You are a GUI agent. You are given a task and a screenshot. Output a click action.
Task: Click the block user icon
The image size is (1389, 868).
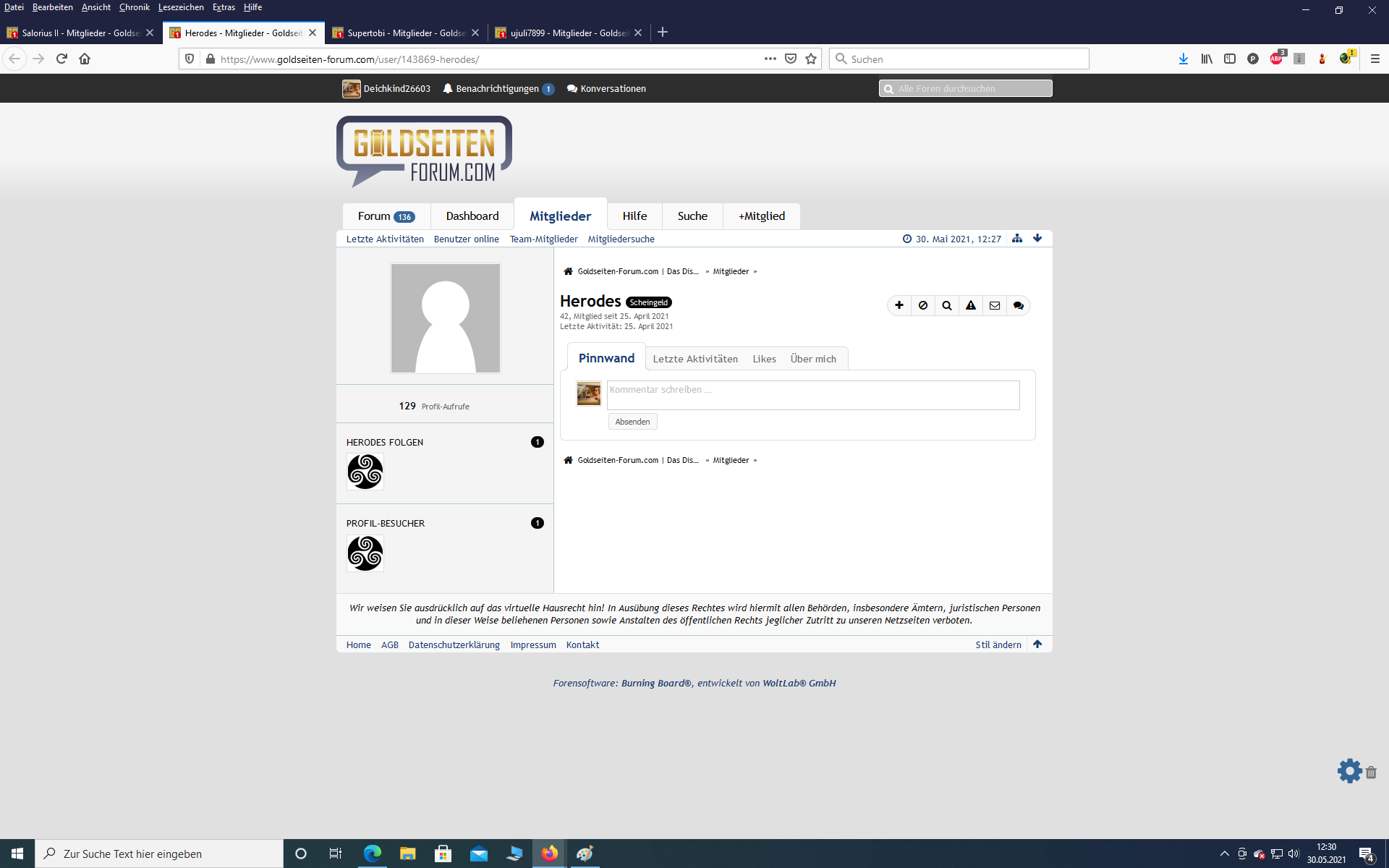(923, 305)
